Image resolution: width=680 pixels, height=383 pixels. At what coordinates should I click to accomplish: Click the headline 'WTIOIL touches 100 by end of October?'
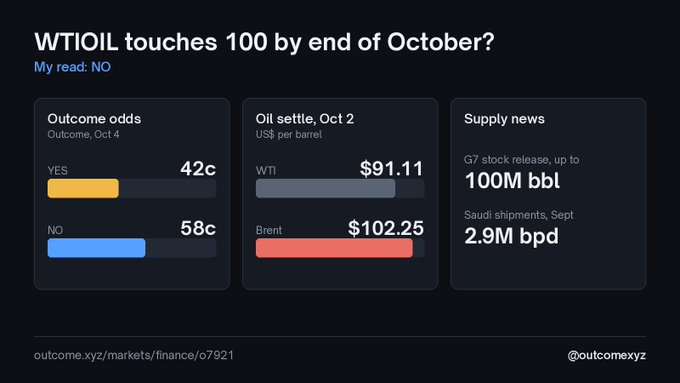(x=264, y=42)
